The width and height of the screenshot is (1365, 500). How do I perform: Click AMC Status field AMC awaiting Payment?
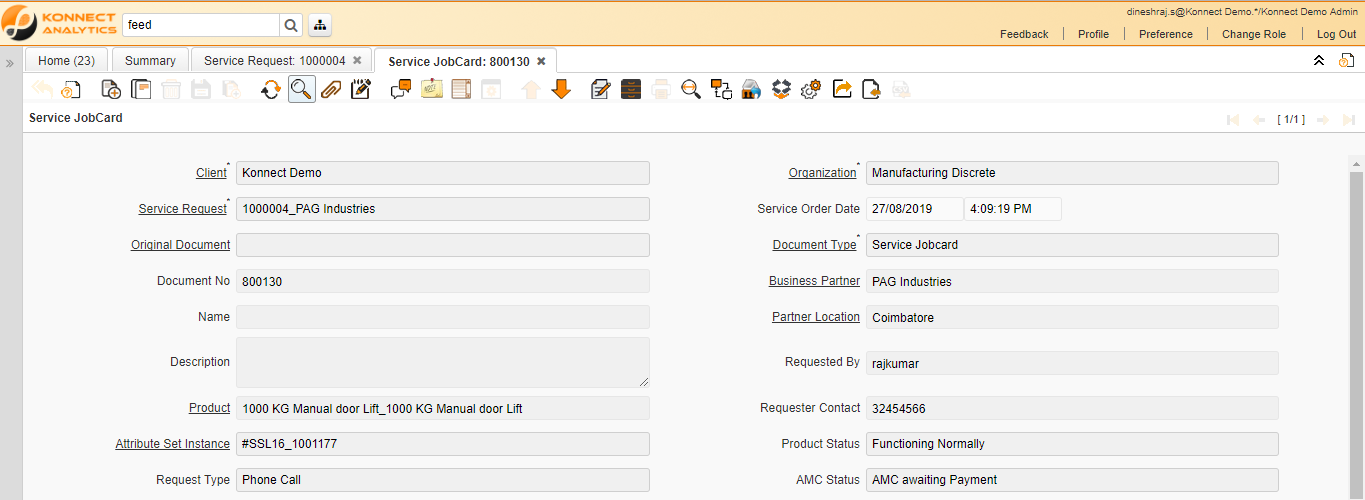(x=1072, y=480)
